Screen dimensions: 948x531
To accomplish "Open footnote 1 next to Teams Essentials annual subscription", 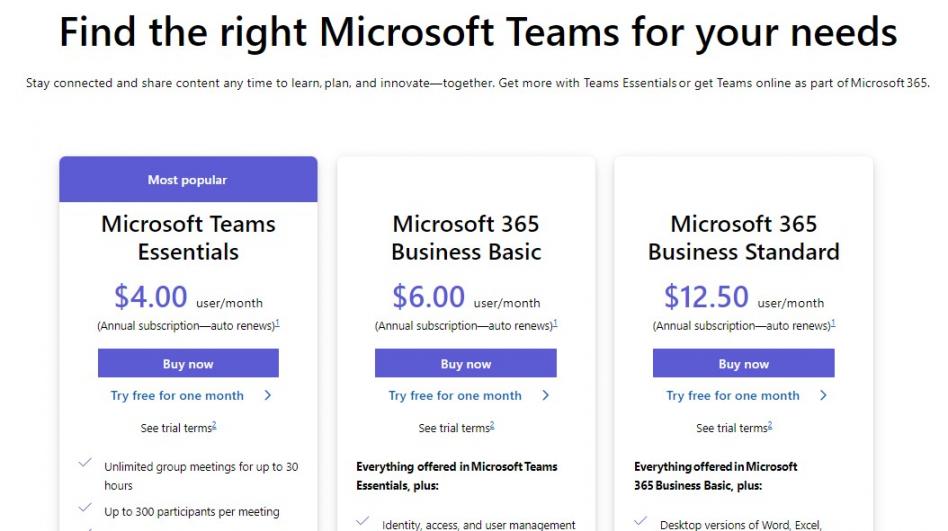I will [x=277, y=323].
